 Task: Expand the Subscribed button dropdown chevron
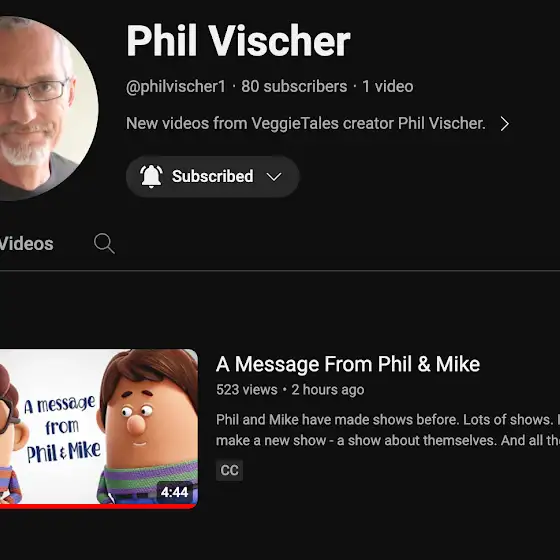pos(274,176)
